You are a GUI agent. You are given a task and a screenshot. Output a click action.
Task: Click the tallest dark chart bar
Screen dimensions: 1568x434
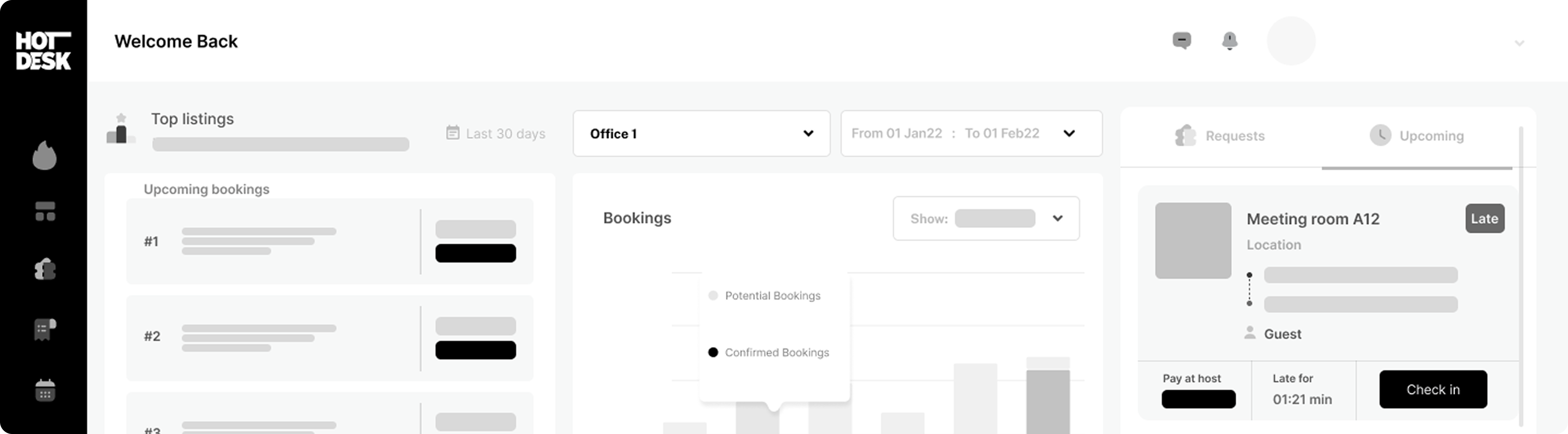[x=1048, y=402]
